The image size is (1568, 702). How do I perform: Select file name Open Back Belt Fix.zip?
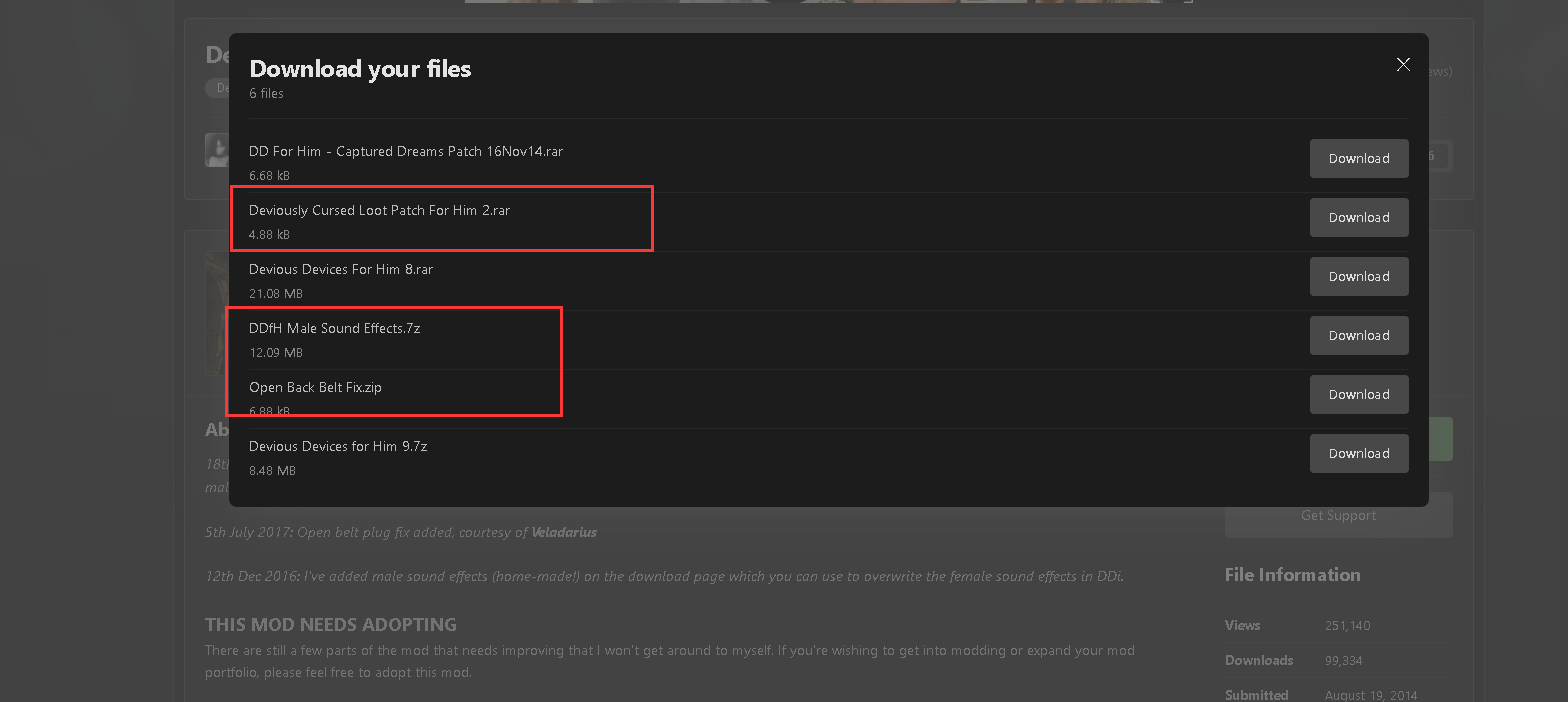315,387
